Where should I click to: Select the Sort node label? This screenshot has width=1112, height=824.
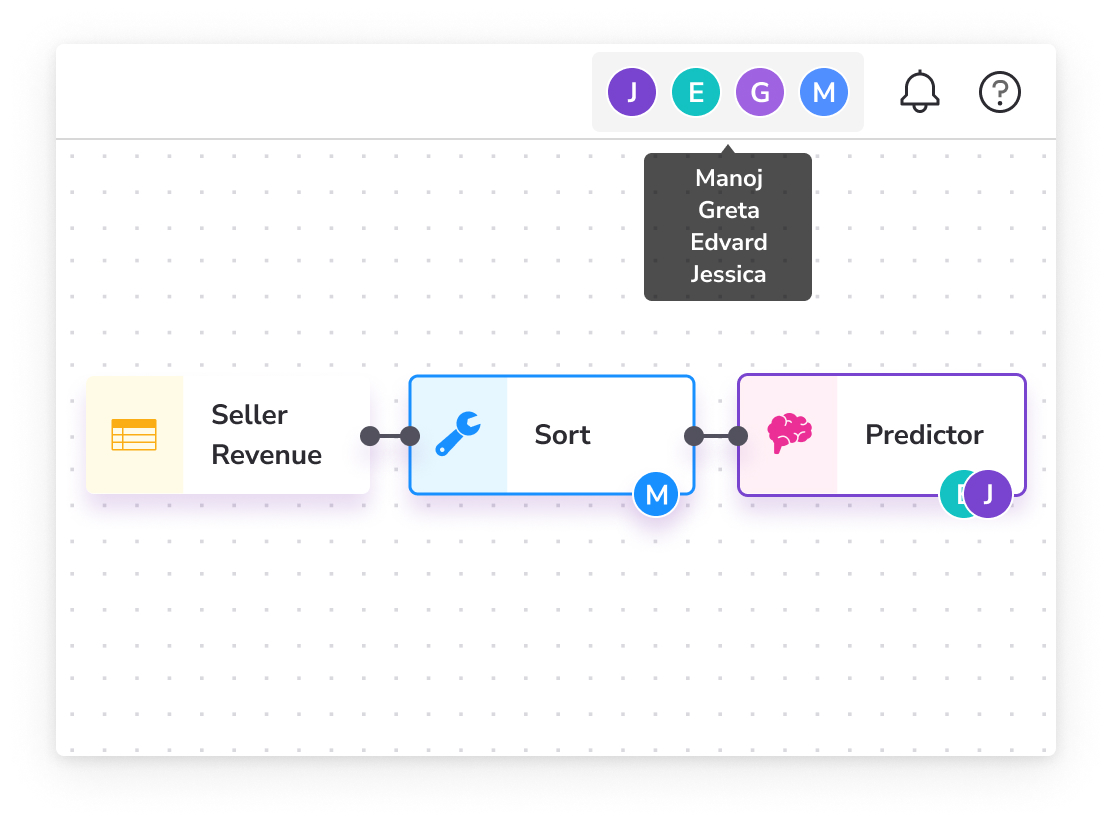coord(562,435)
